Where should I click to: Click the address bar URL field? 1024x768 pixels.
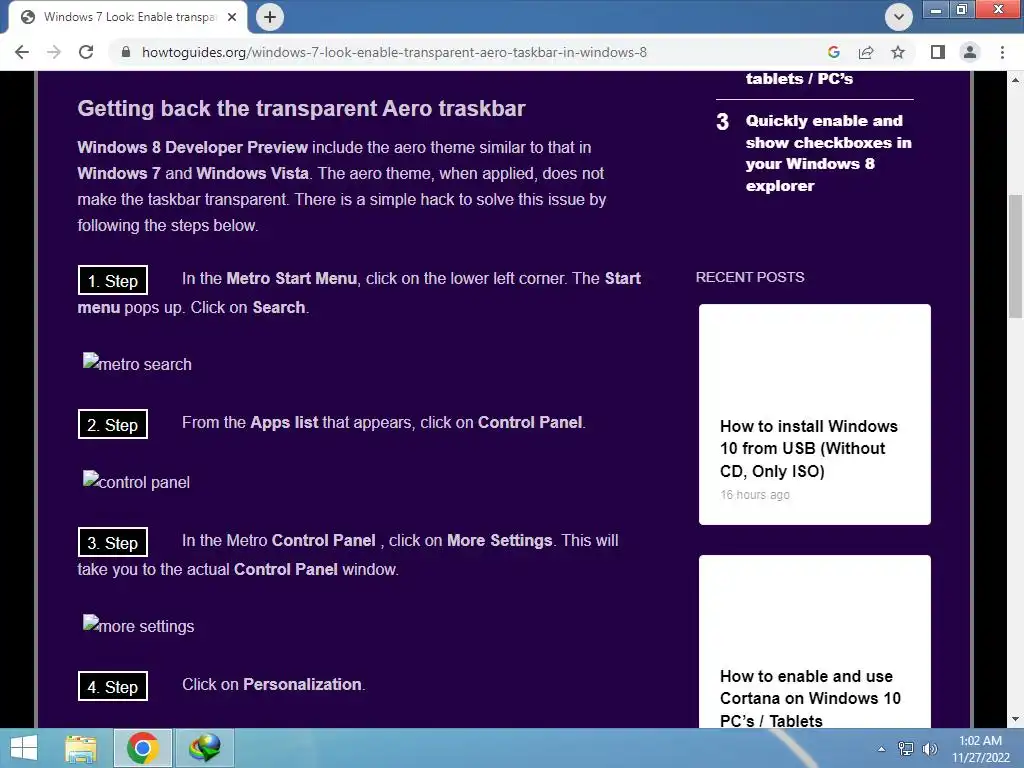click(394, 52)
